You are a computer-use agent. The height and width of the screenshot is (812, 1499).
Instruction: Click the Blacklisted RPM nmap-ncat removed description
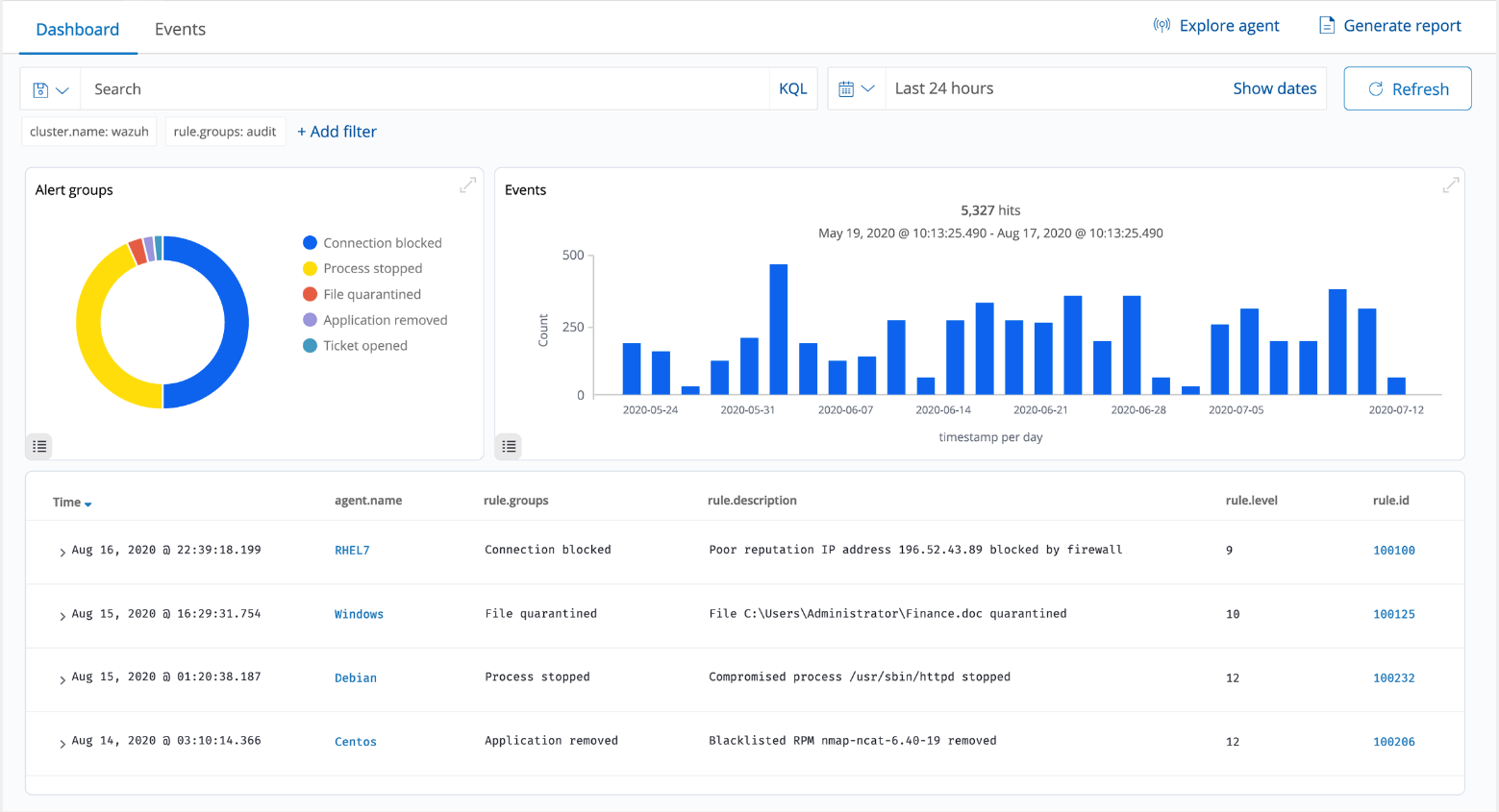tap(853, 741)
